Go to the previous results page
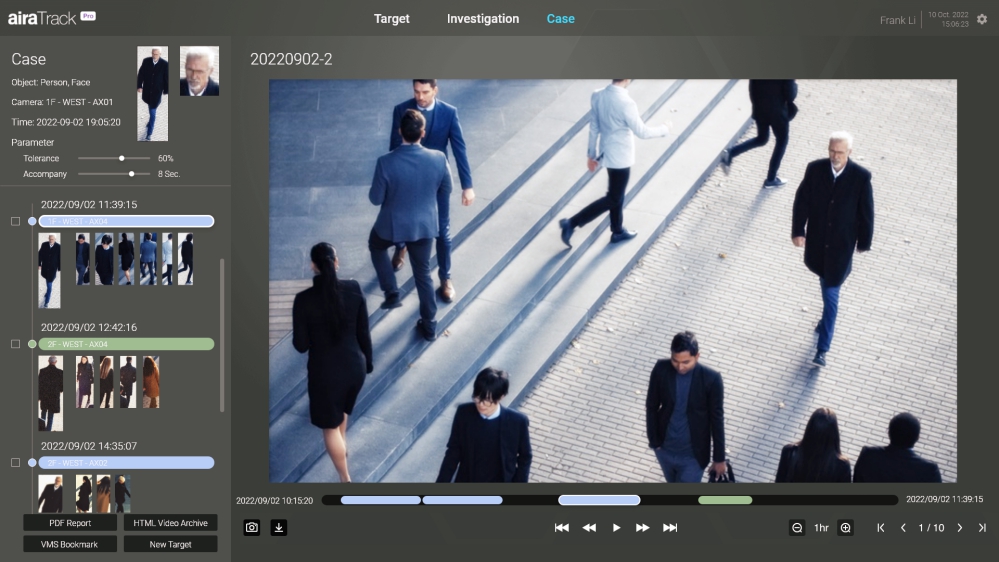 pos(903,527)
